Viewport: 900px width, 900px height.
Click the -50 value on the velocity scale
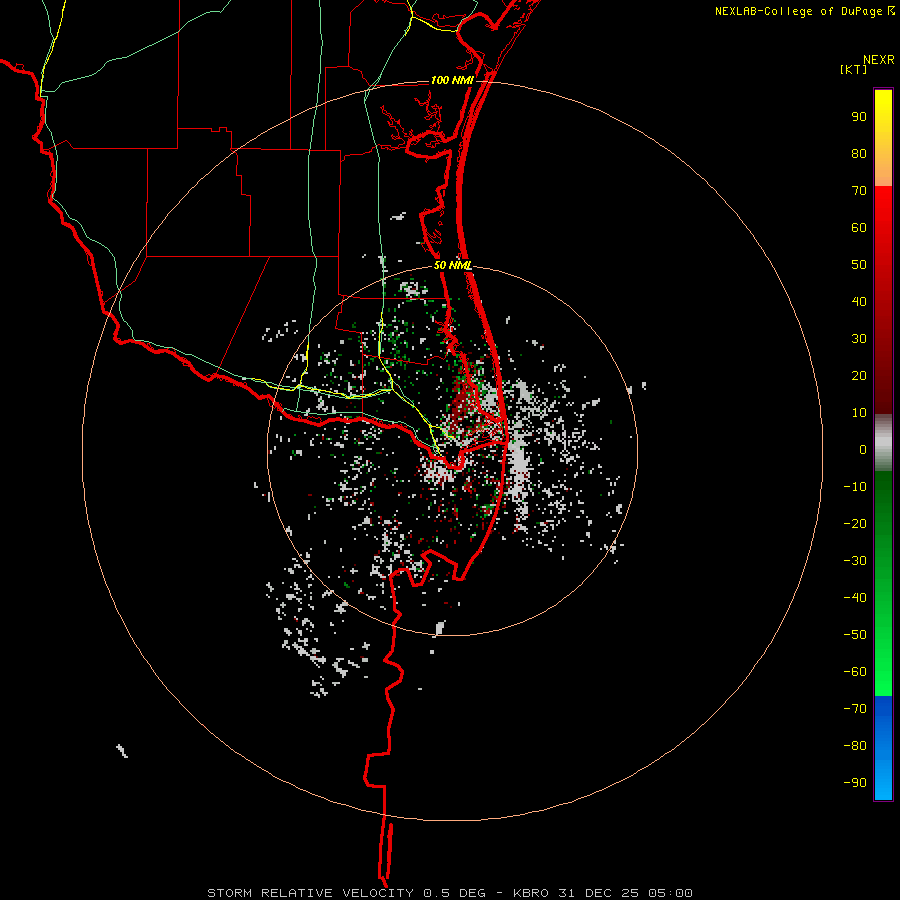tap(855, 635)
